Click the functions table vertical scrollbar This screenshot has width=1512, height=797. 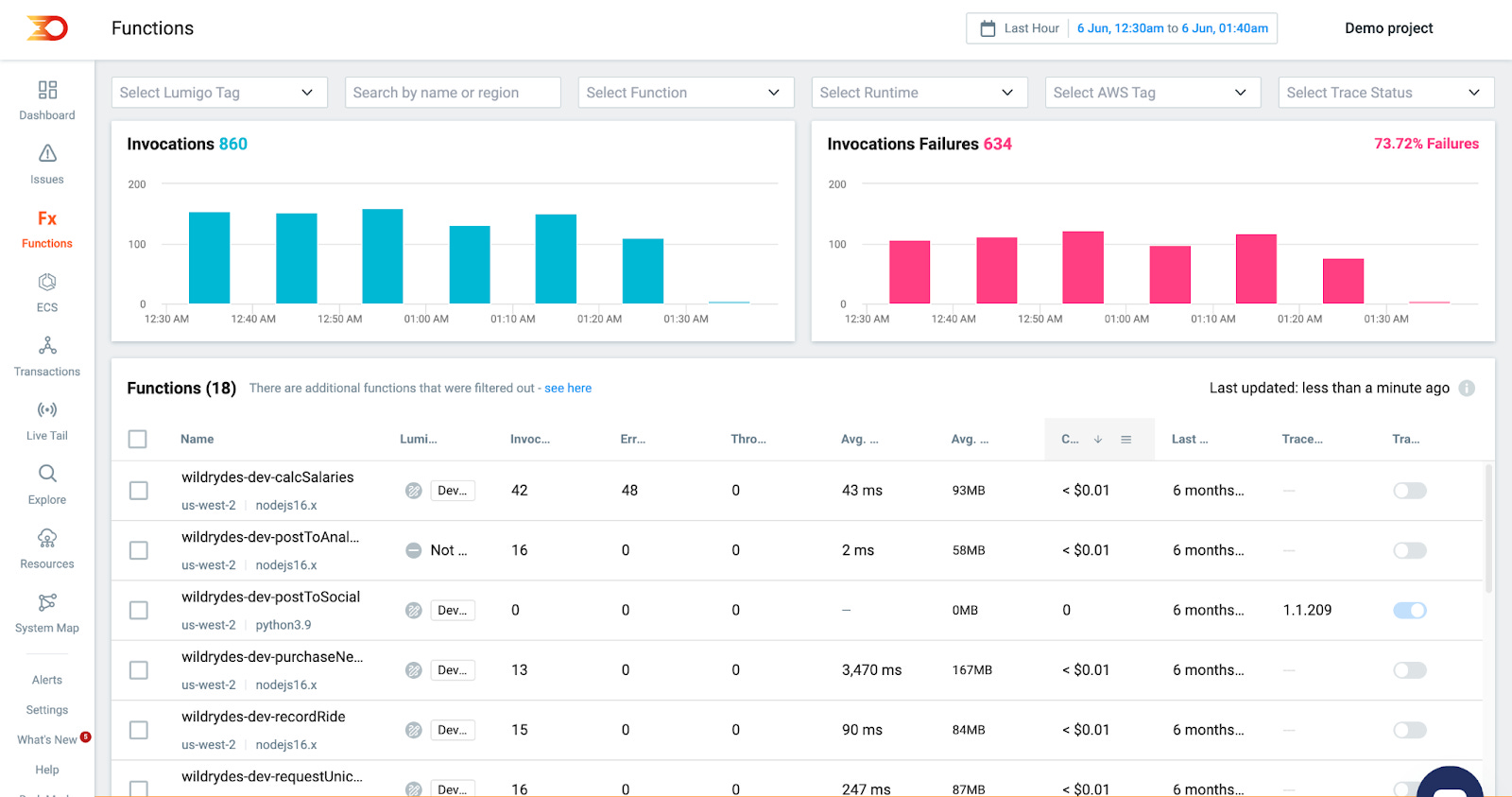tap(1489, 529)
